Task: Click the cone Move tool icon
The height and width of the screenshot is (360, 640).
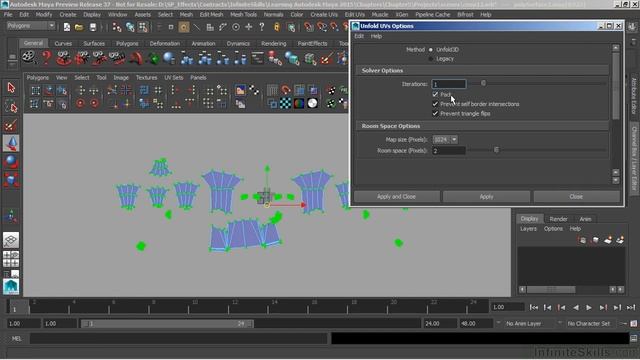Action: pyautogui.click(x=11, y=144)
